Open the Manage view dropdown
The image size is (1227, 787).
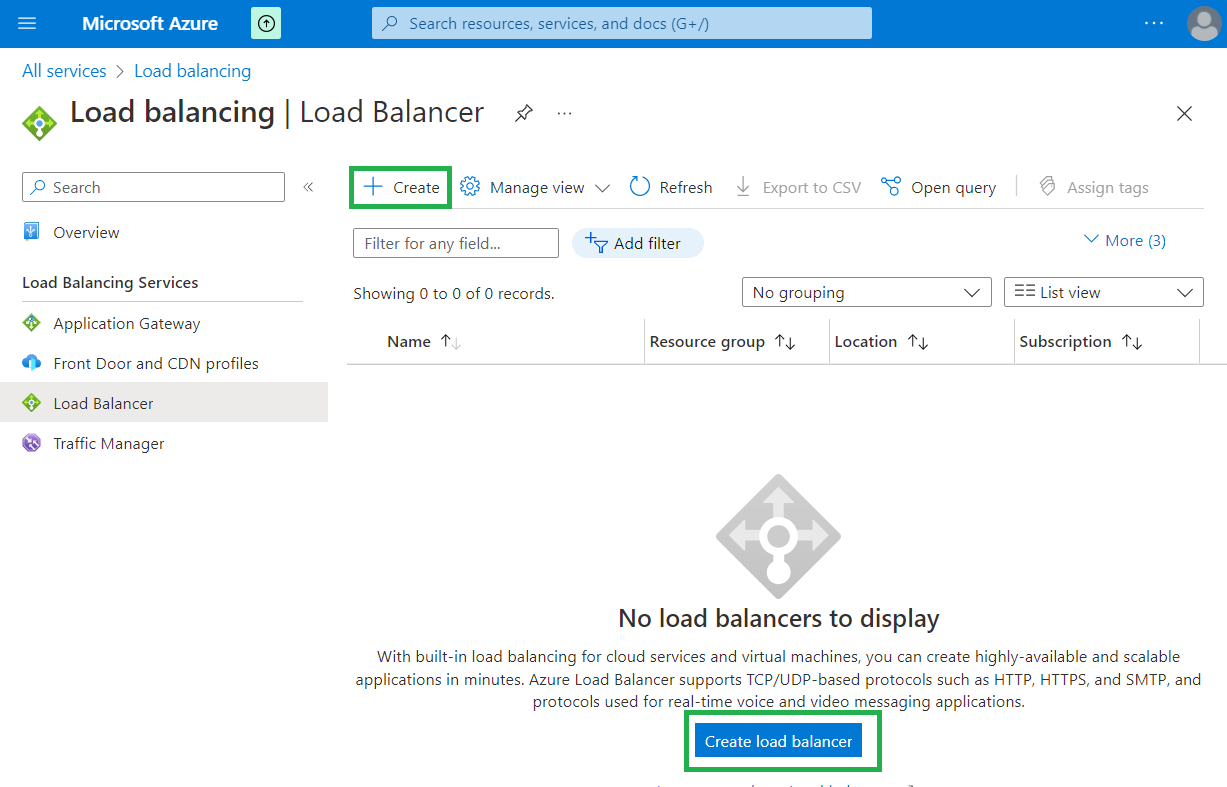pos(535,187)
